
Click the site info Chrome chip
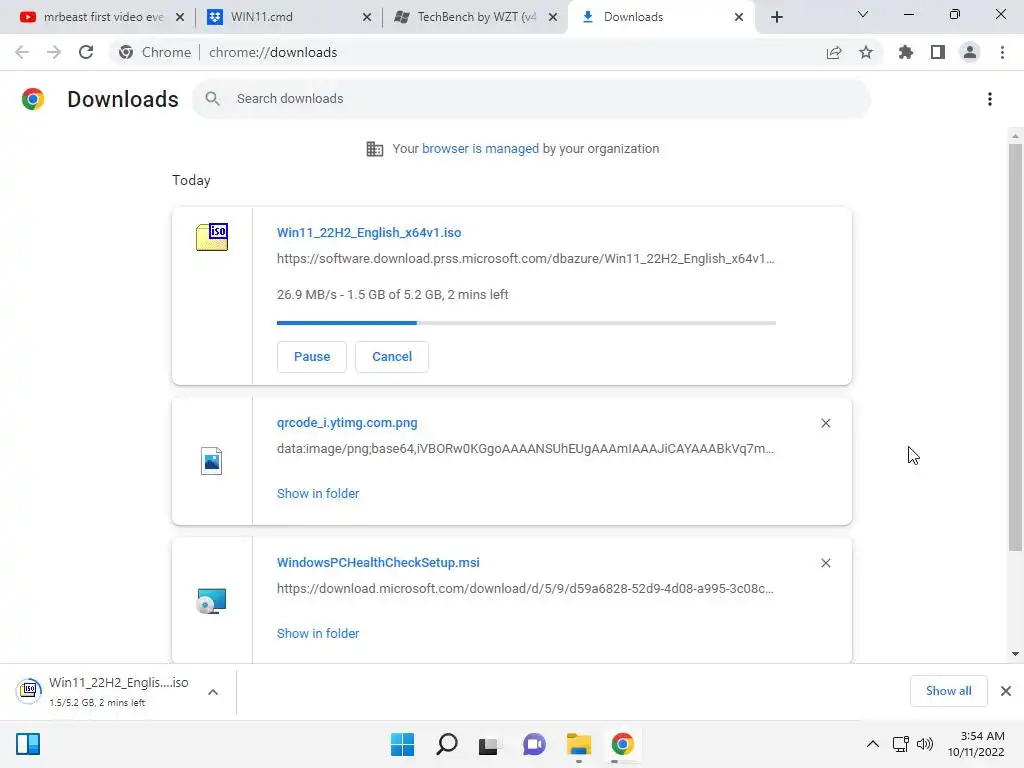tap(155, 52)
